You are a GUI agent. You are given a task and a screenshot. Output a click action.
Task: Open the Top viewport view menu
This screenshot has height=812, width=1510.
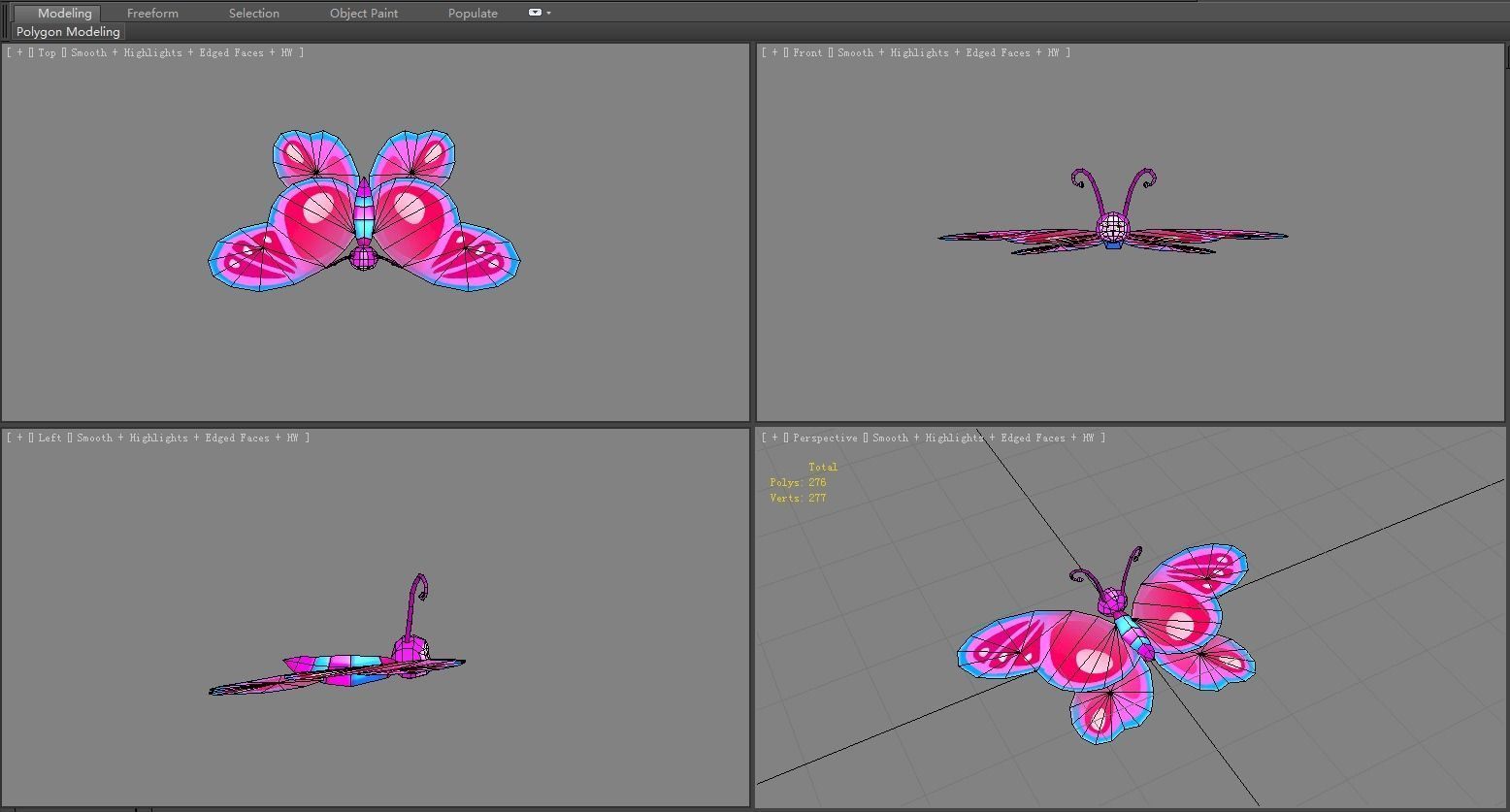click(x=47, y=53)
